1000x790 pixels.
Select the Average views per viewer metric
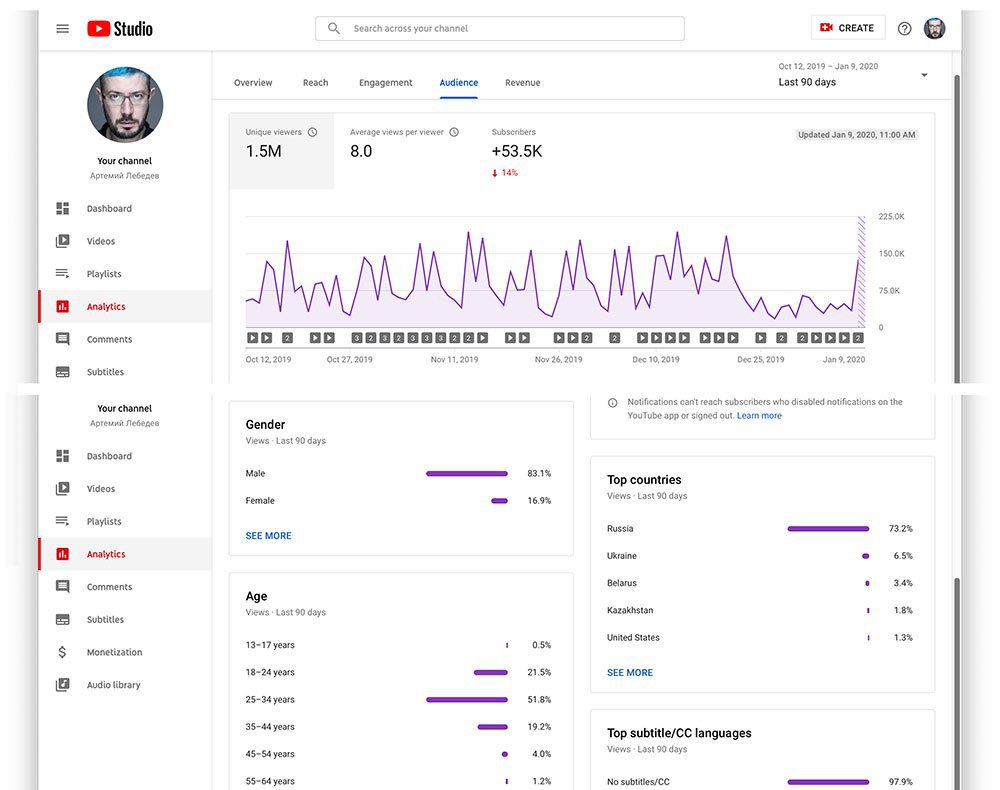[x=404, y=151]
